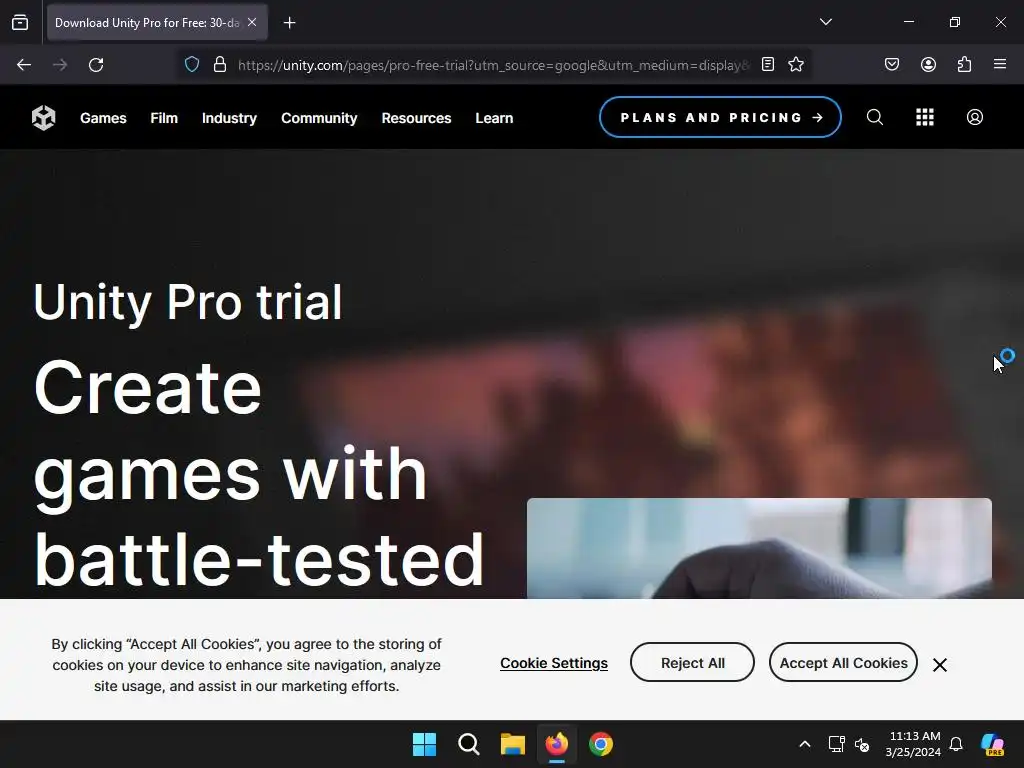1024x768 pixels.
Task: Open the Community navigation menu
Action: [319, 118]
